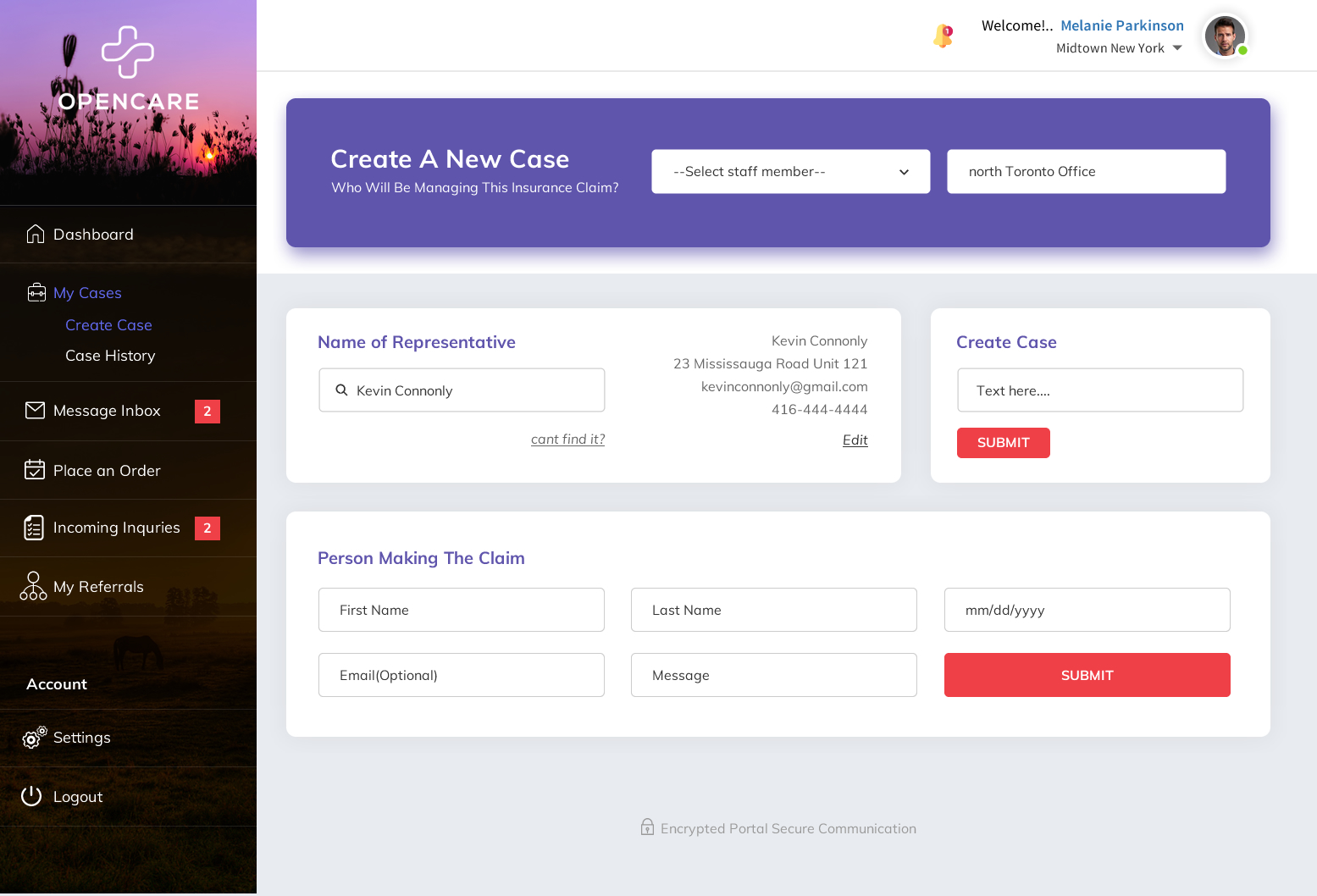Go to Create Case in sidebar

click(108, 325)
